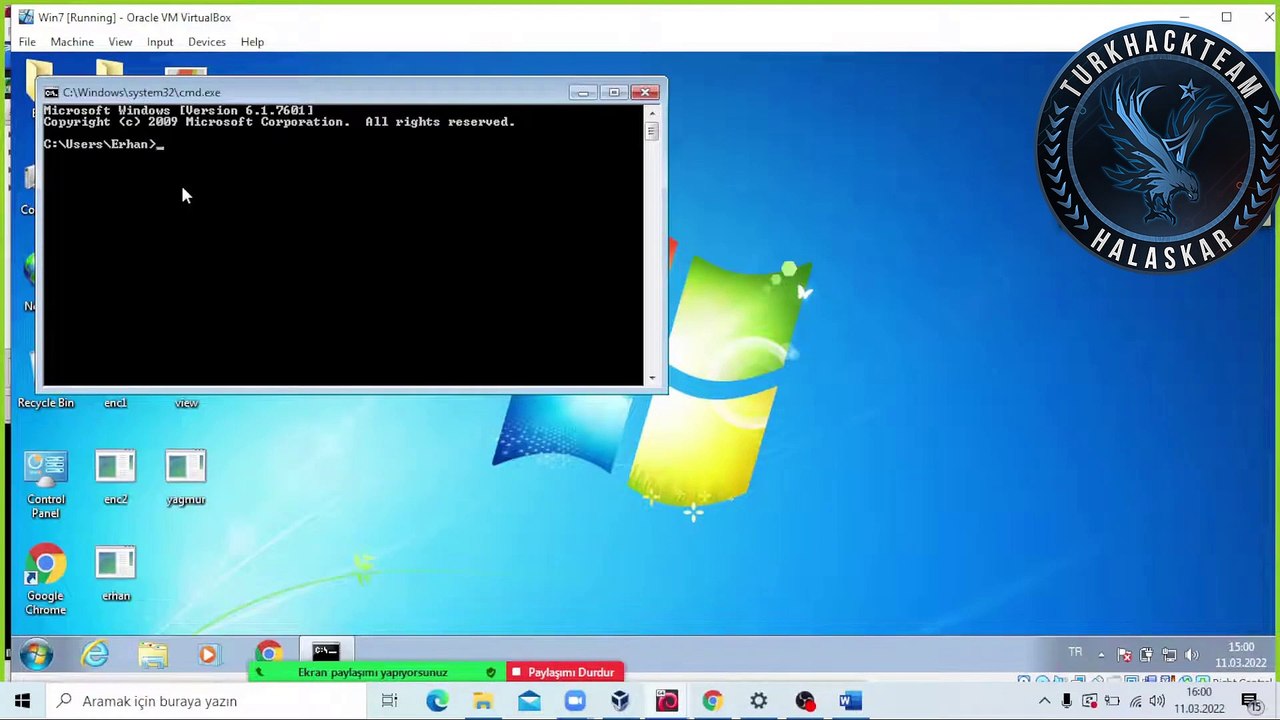Click the cmd.exe title bar system icon
1280x720 pixels.
[x=51, y=92]
